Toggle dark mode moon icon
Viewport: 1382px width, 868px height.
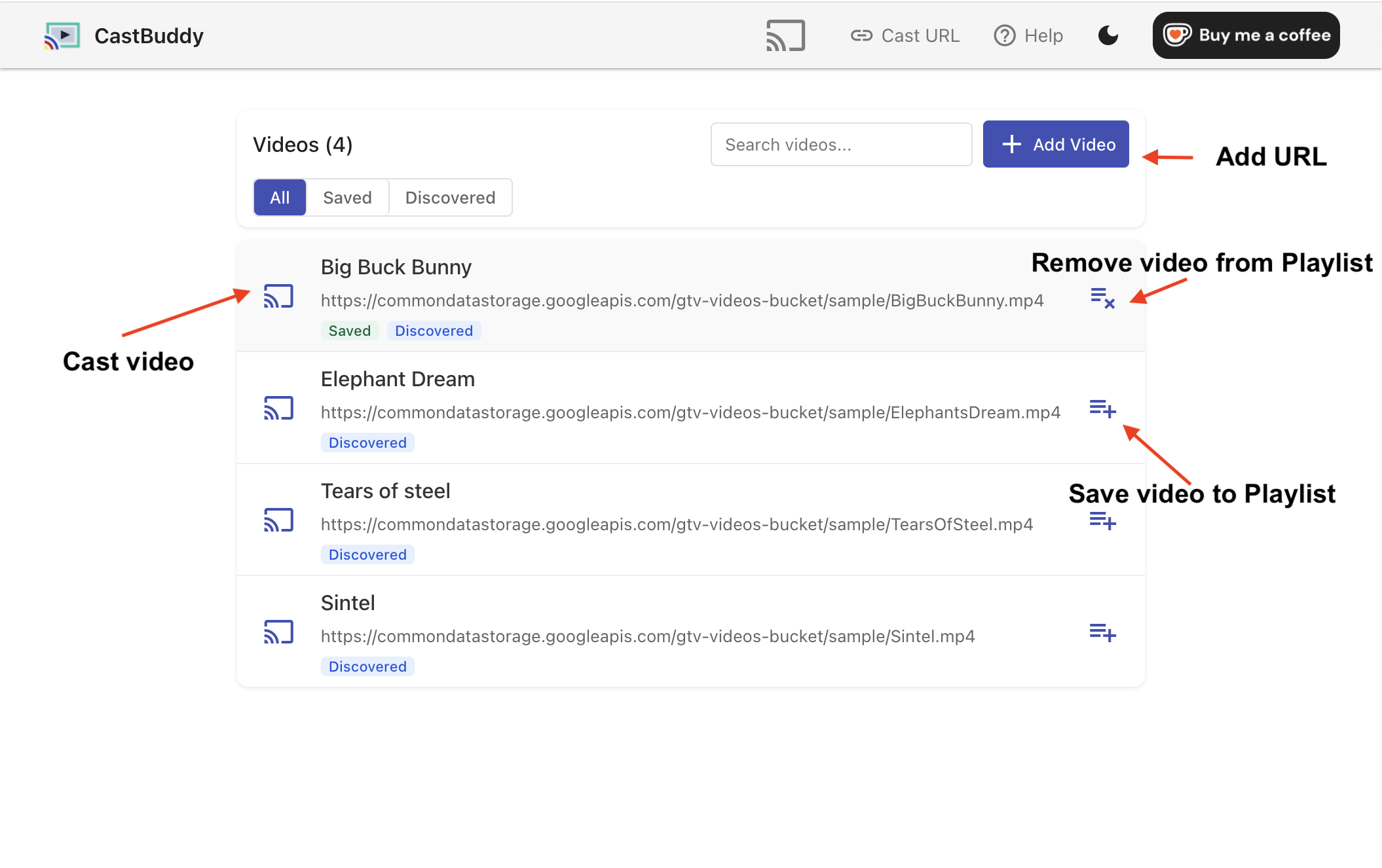point(1108,35)
